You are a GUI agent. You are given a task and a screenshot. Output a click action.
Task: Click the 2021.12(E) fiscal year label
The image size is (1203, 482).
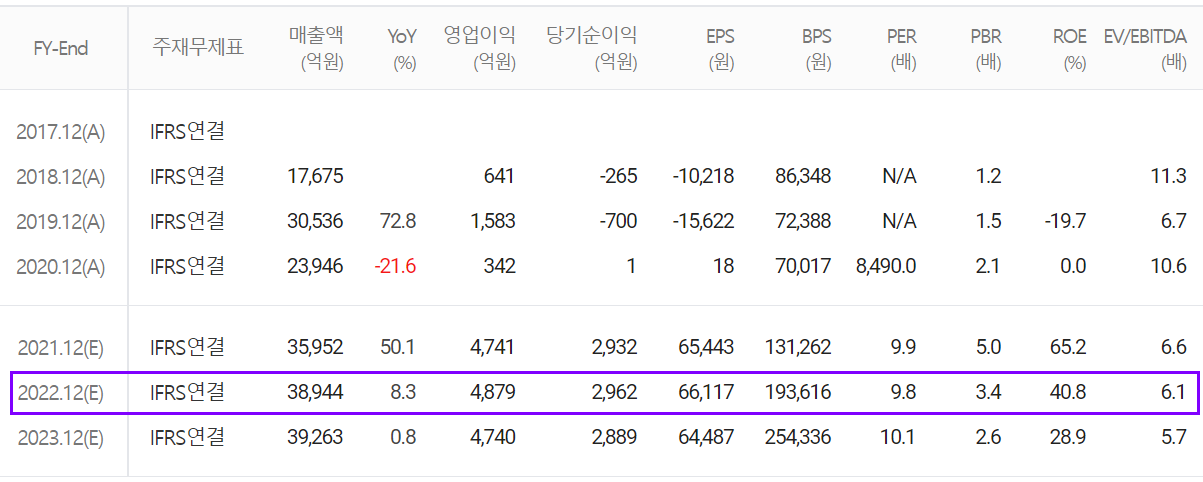coord(61,348)
